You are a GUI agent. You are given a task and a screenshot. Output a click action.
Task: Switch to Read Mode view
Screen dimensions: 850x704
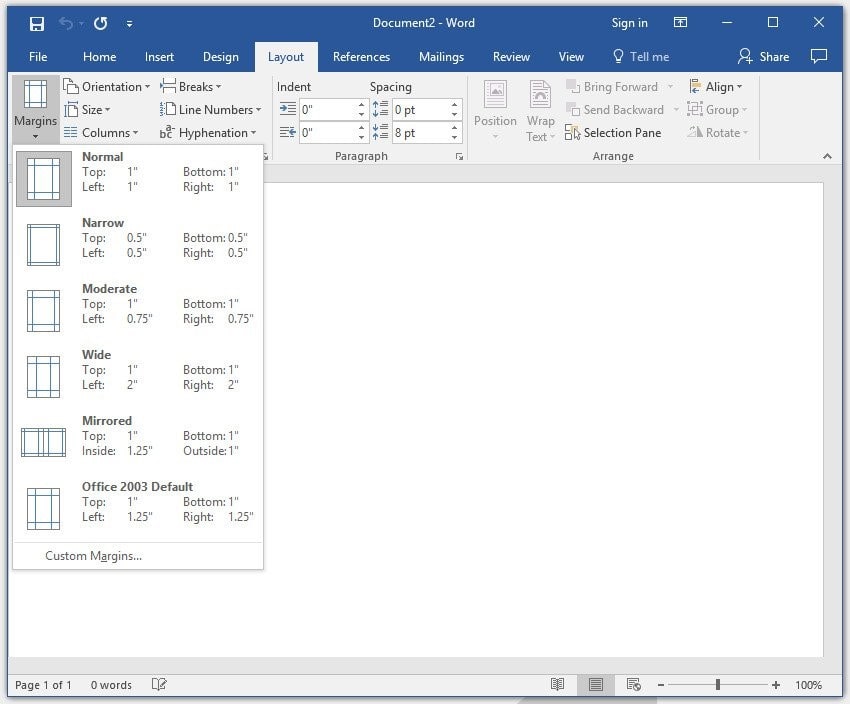click(x=557, y=684)
